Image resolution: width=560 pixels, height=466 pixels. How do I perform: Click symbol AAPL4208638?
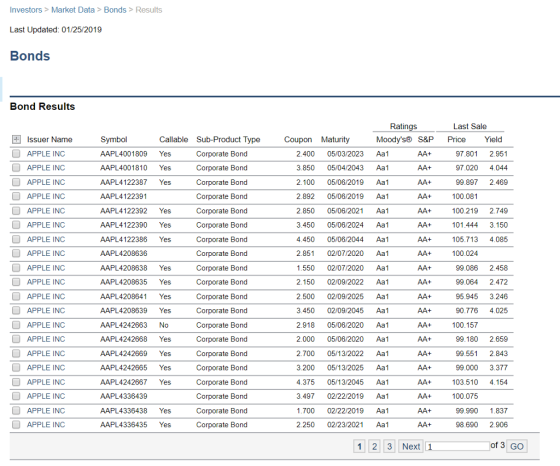point(124,268)
